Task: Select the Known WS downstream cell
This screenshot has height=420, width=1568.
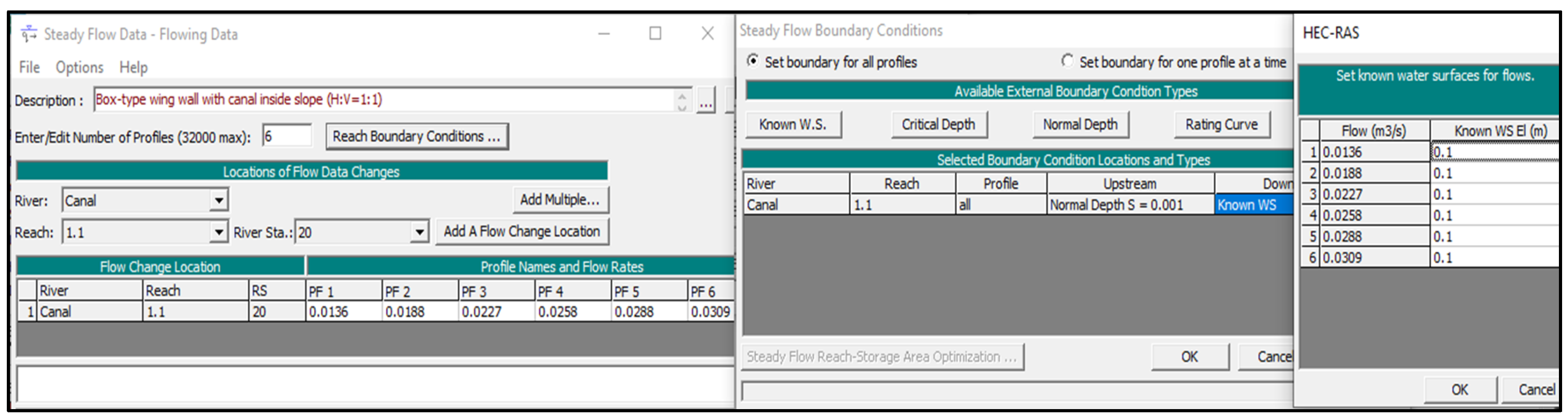Action: 1252,205
